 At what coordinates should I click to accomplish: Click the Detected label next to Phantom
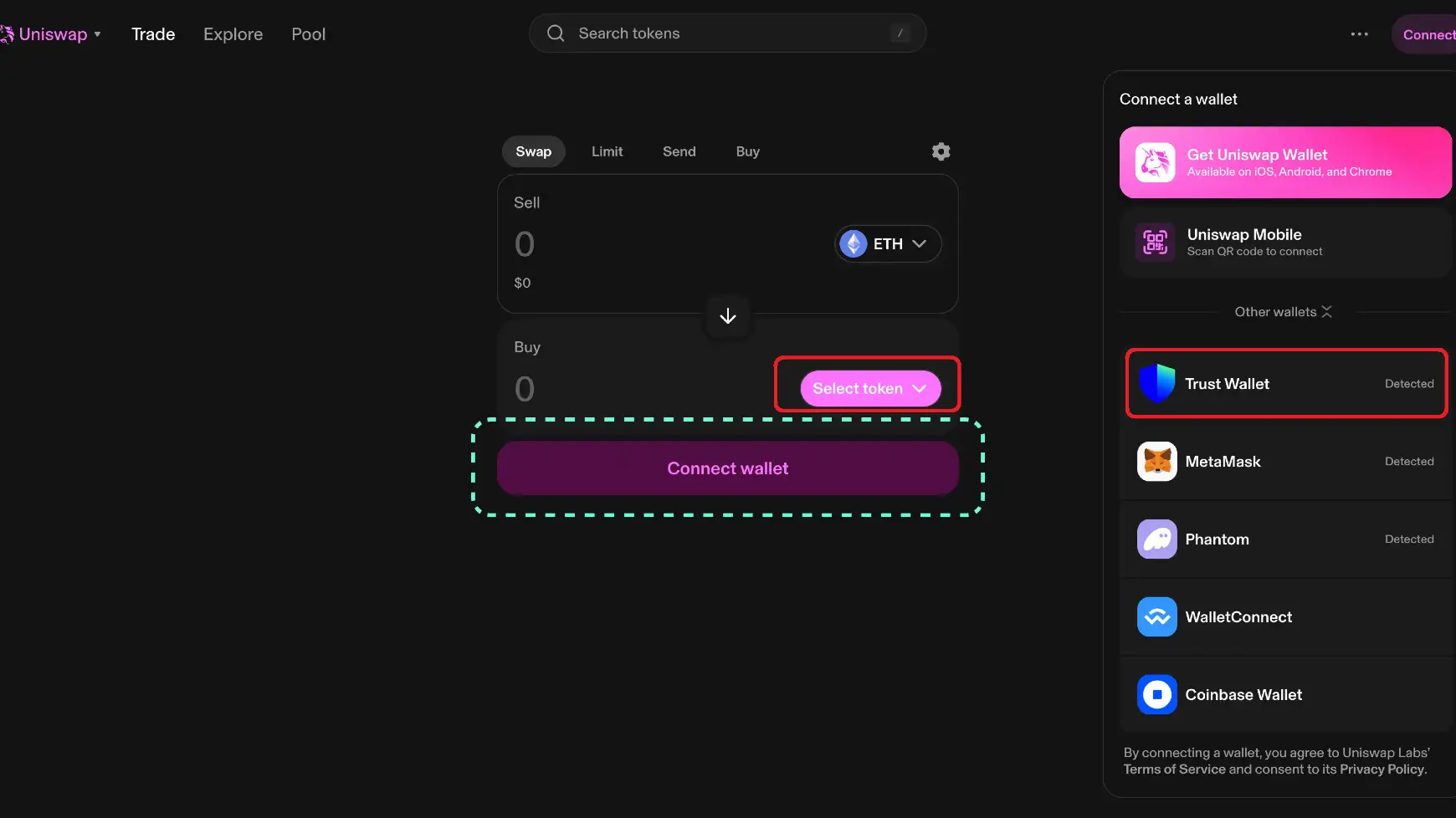1409,539
